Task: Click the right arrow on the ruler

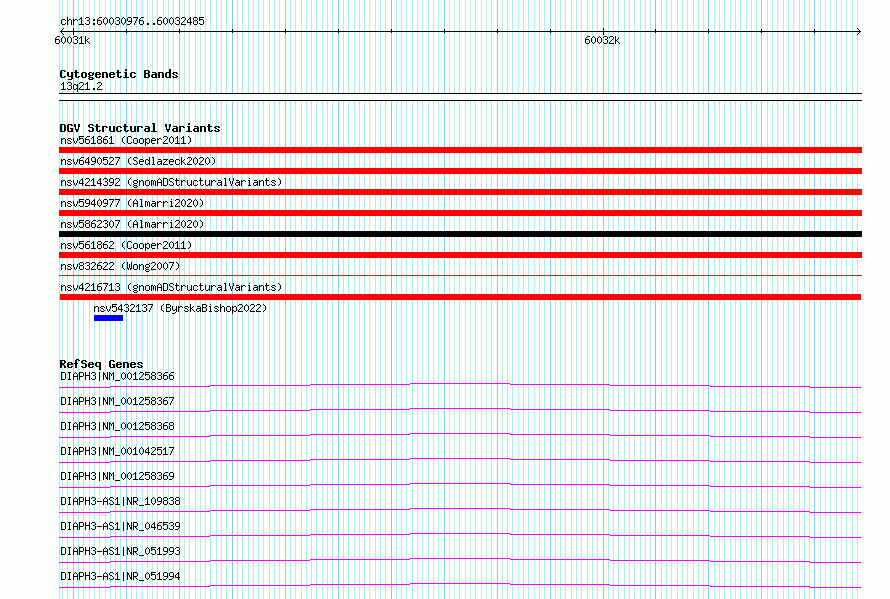Action: point(858,31)
